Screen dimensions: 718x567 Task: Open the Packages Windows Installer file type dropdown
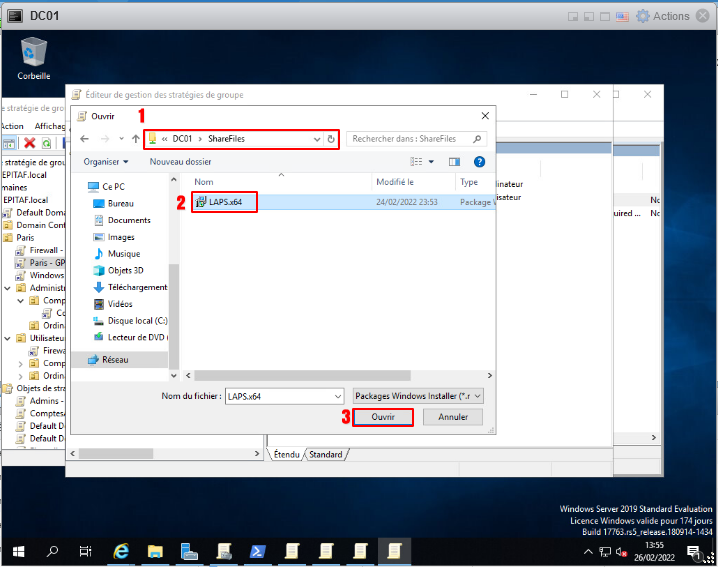[418, 396]
